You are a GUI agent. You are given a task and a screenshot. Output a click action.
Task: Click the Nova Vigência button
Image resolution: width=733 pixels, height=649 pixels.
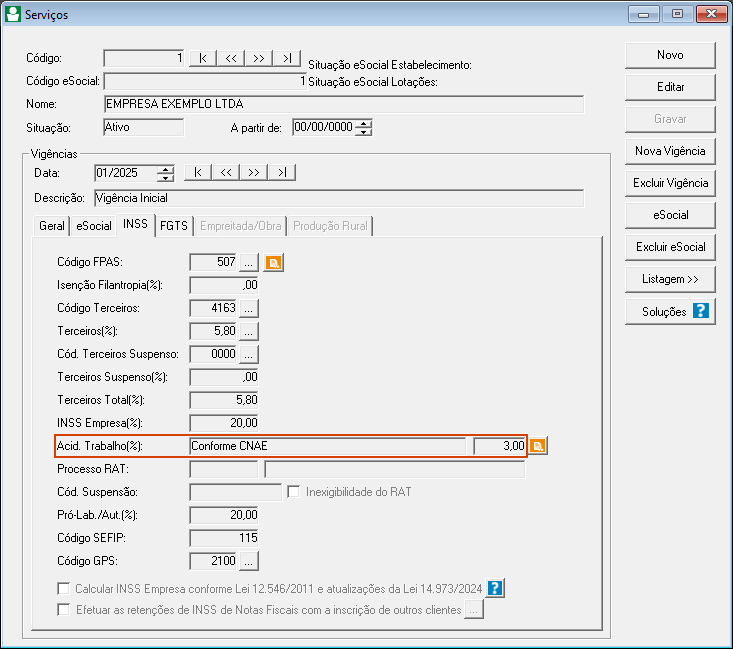click(670, 151)
